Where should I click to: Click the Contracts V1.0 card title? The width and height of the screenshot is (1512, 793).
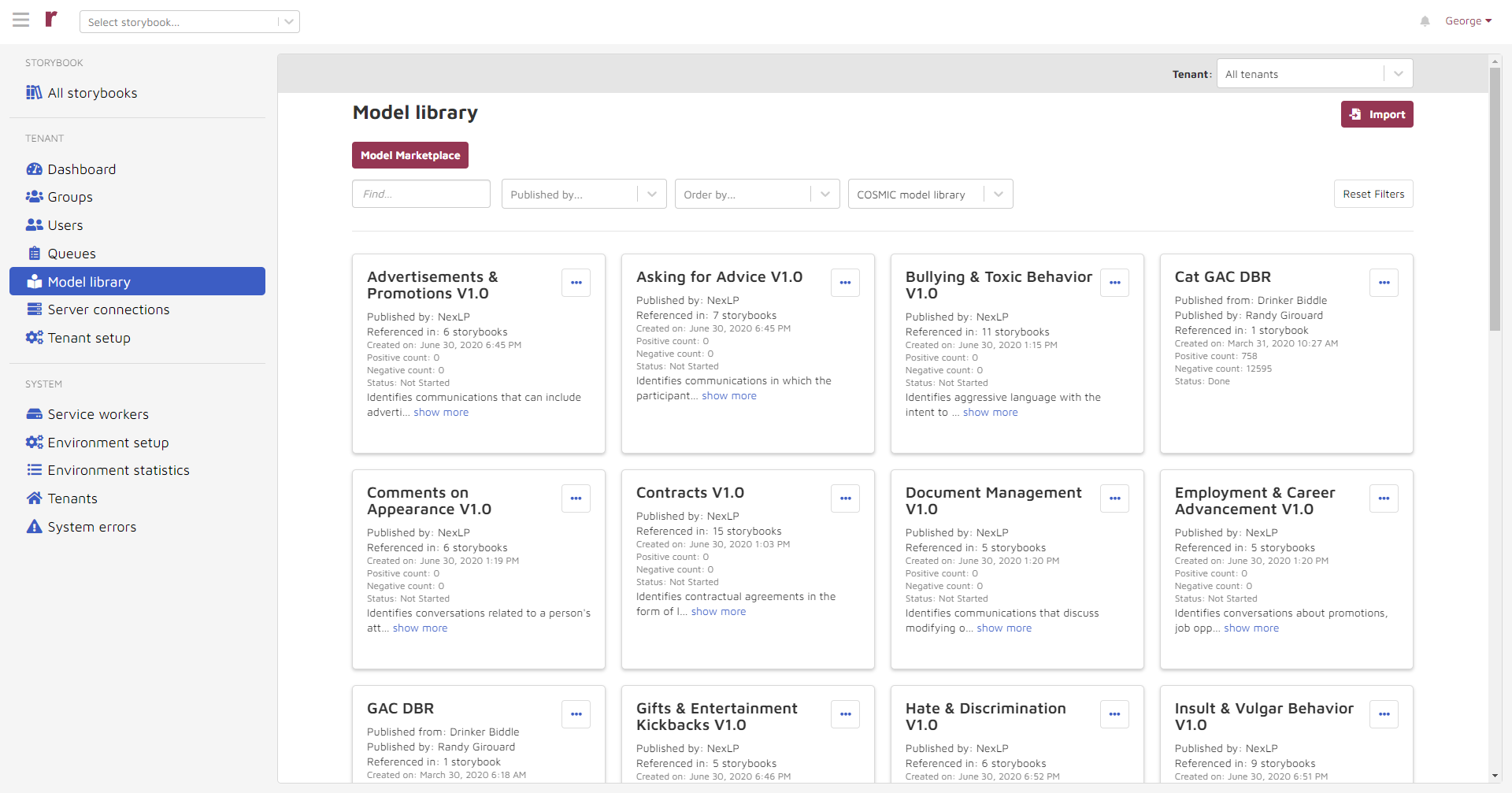coord(690,493)
